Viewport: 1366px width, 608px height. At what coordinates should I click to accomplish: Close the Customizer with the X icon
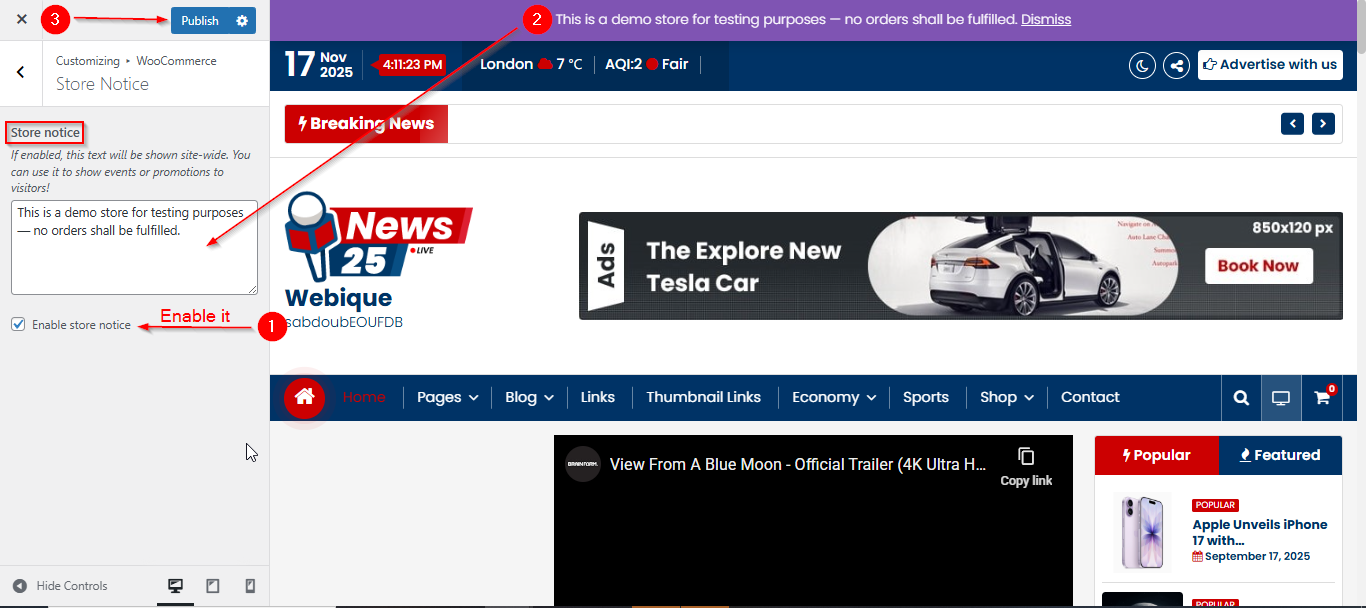(x=21, y=20)
